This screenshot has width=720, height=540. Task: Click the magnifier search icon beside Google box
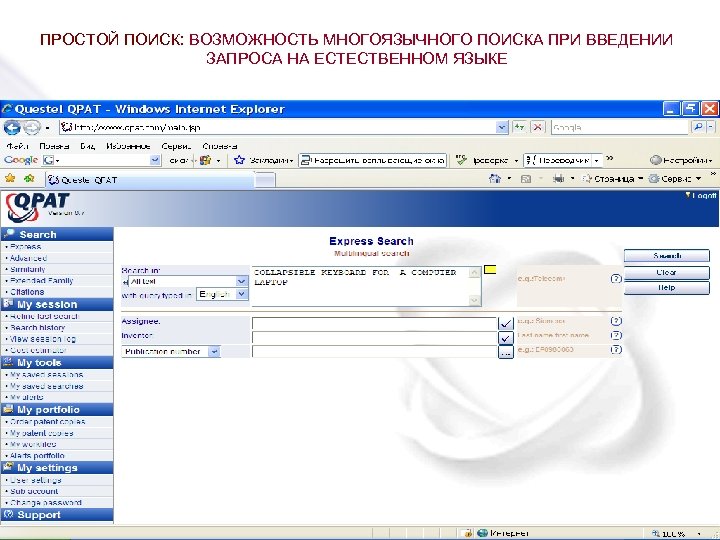tap(698, 127)
